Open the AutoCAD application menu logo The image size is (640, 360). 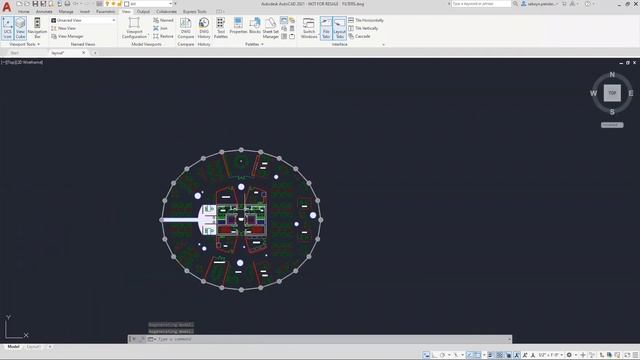click(x=7, y=7)
